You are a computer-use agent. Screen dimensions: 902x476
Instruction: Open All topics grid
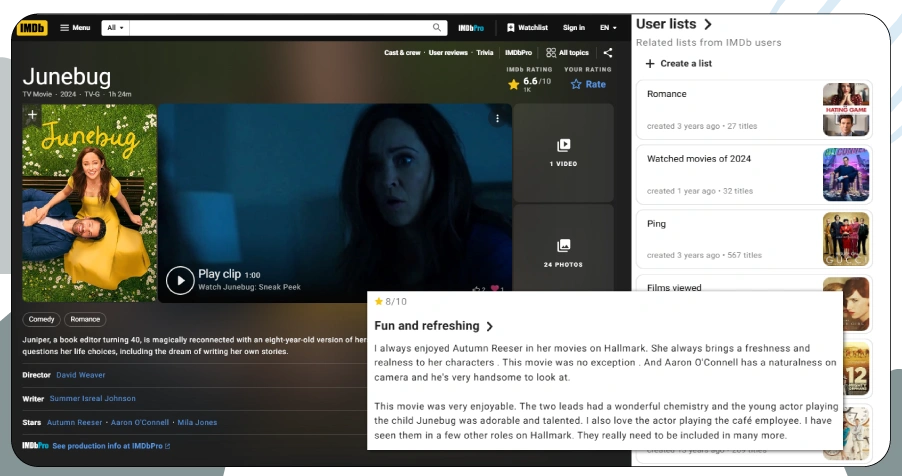(x=567, y=52)
